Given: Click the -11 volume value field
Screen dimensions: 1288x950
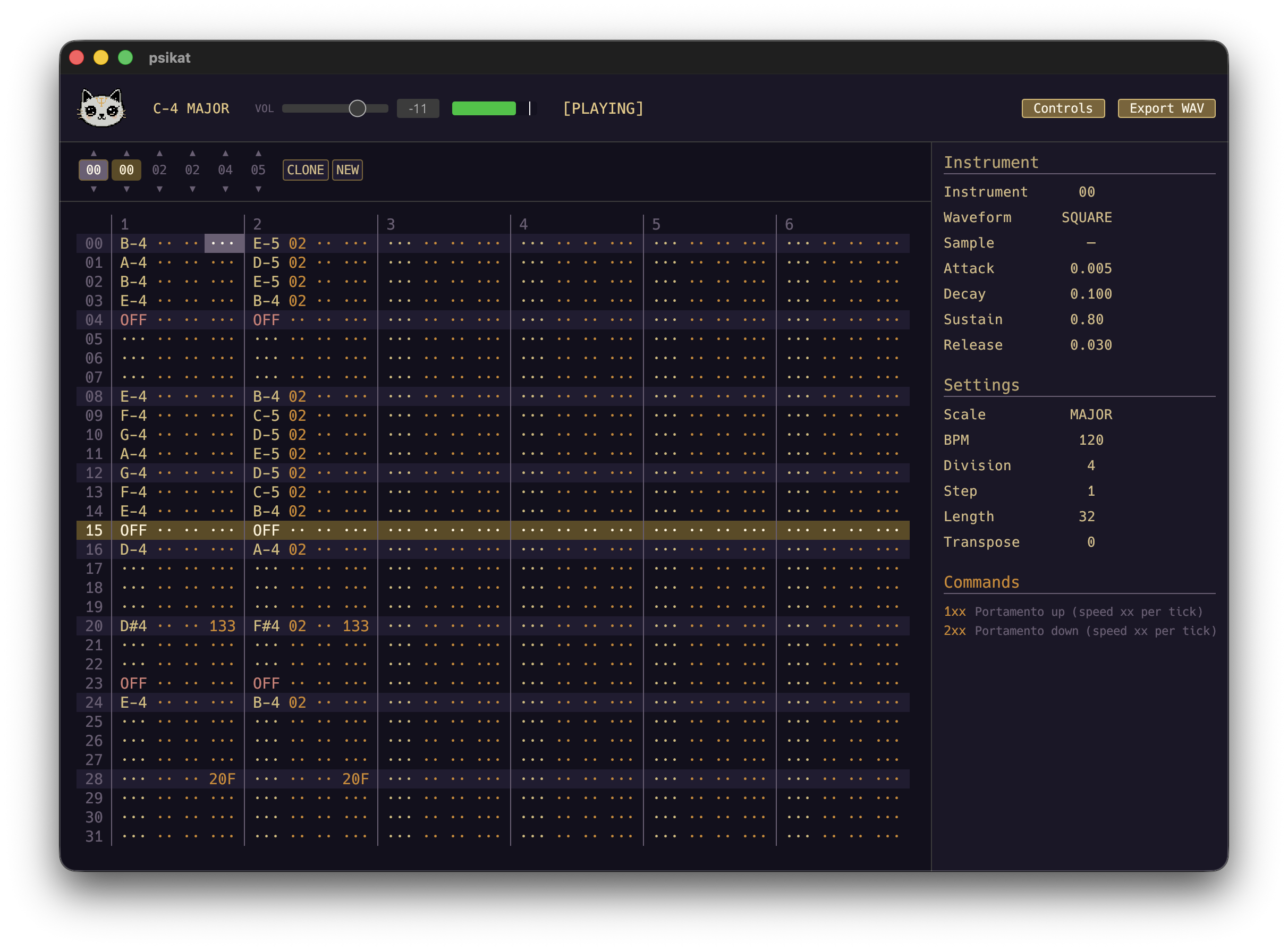Looking at the screenshot, I should [418, 108].
